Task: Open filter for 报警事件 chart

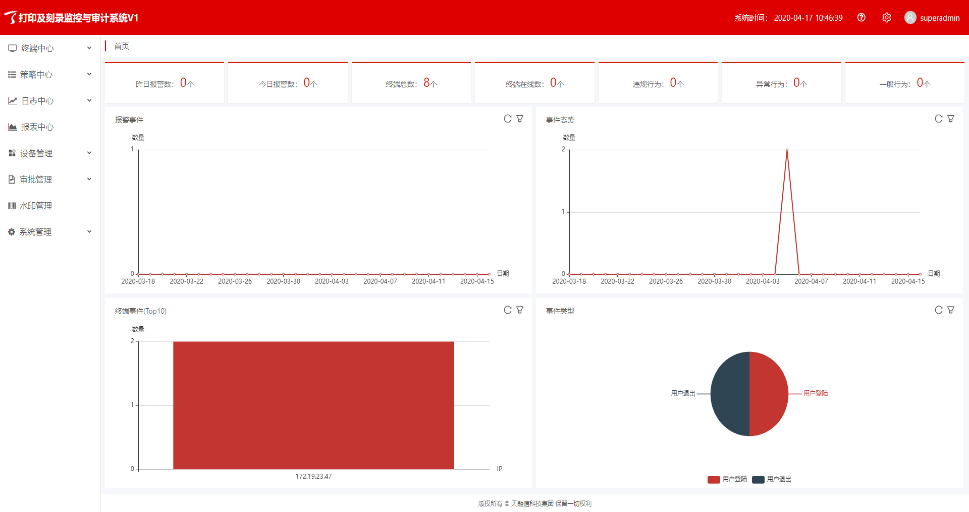Action: [520, 119]
